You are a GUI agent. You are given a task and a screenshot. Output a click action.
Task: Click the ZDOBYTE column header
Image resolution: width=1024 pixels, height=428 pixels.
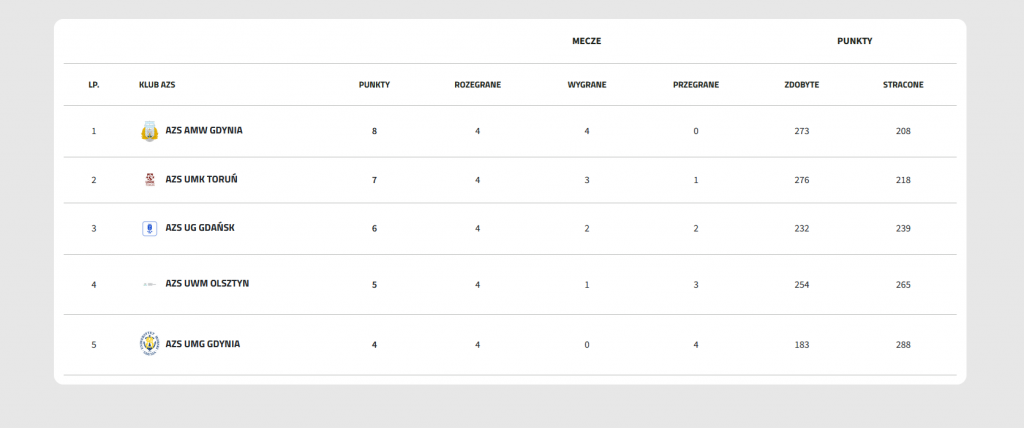802,85
